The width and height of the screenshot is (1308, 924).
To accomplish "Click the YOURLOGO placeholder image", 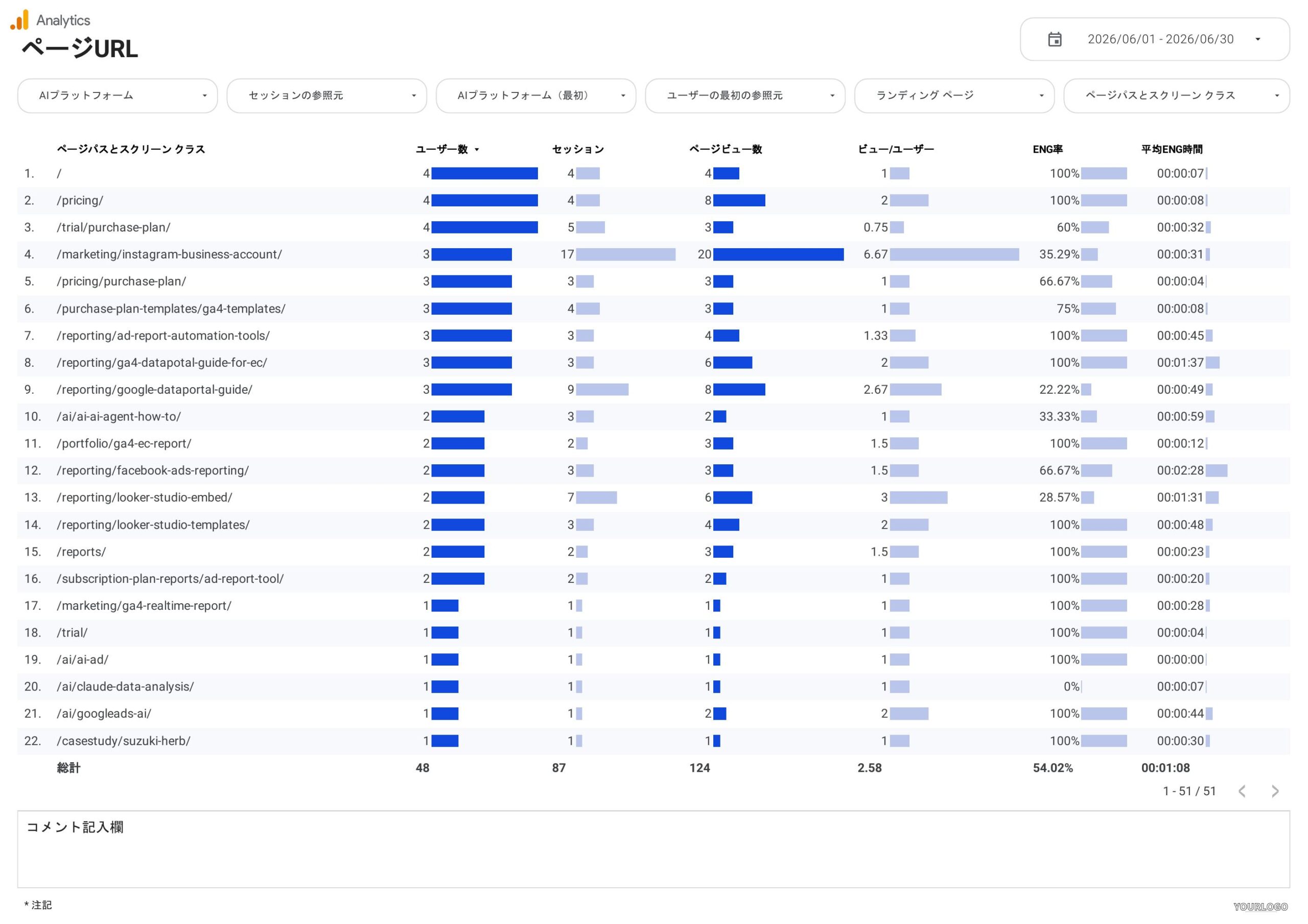I will tap(1260, 907).
